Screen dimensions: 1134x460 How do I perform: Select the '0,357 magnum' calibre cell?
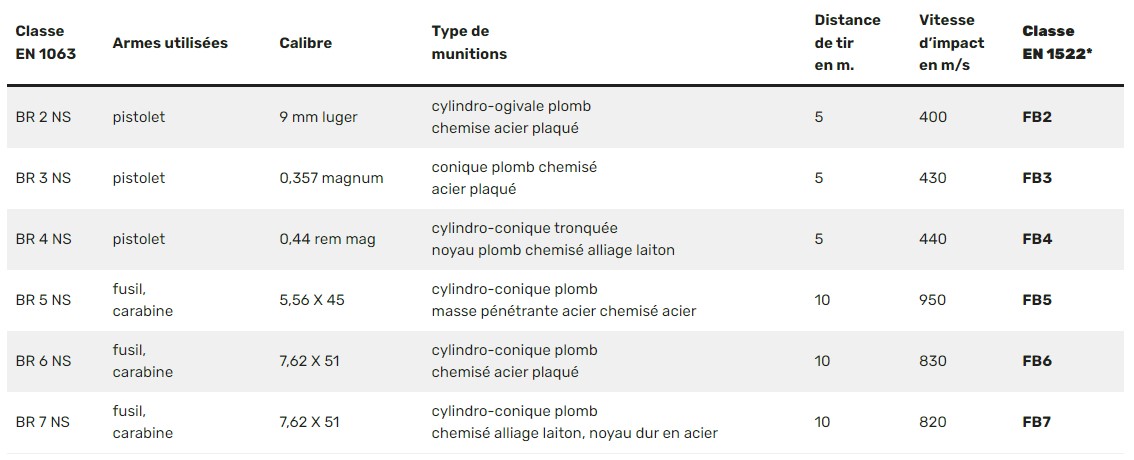[x=331, y=178]
